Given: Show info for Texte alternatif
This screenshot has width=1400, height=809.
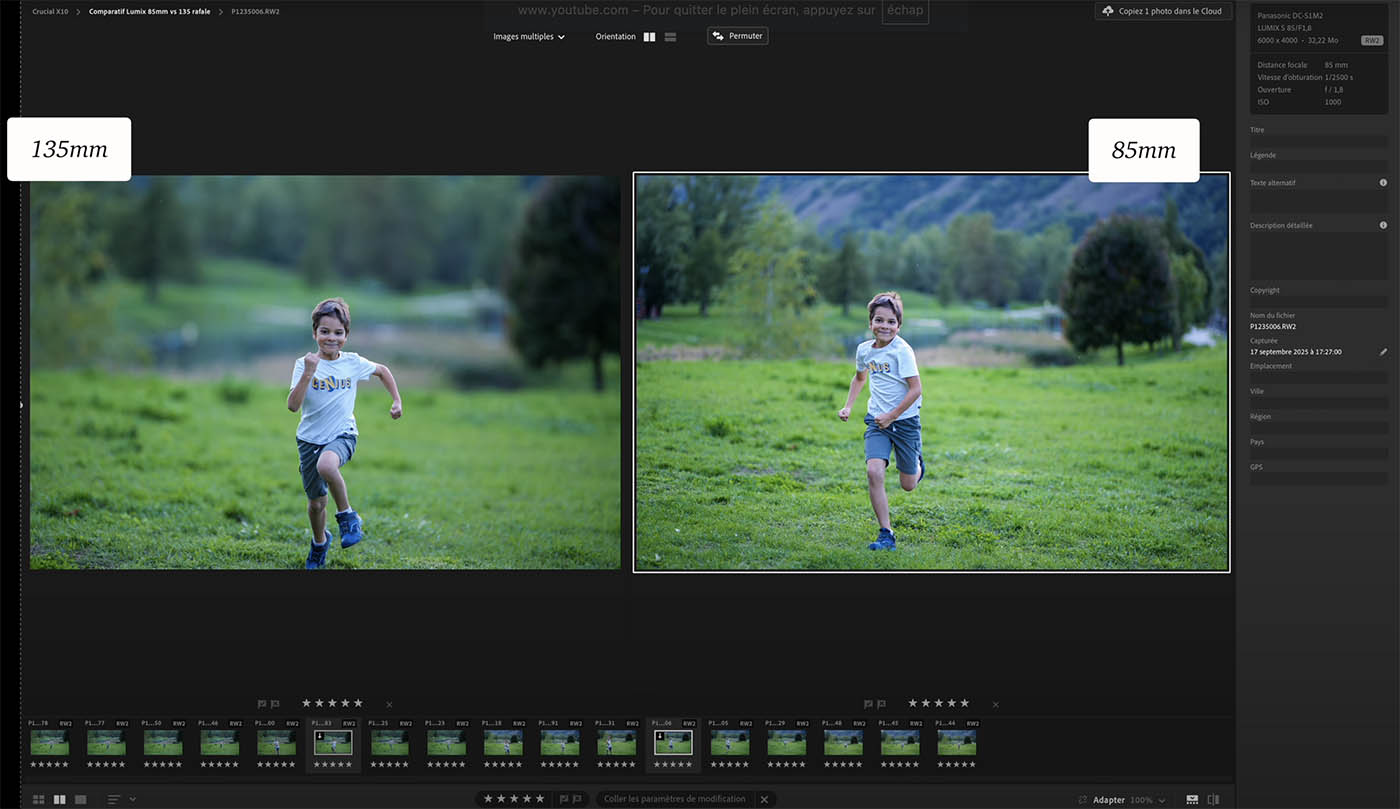Looking at the screenshot, I should (x=1383, y=183).
